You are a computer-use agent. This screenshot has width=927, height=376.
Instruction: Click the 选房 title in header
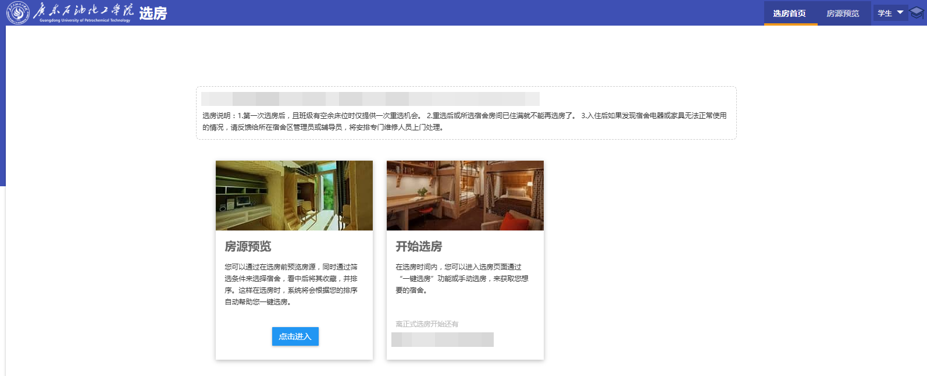click(x=153, y=14)
